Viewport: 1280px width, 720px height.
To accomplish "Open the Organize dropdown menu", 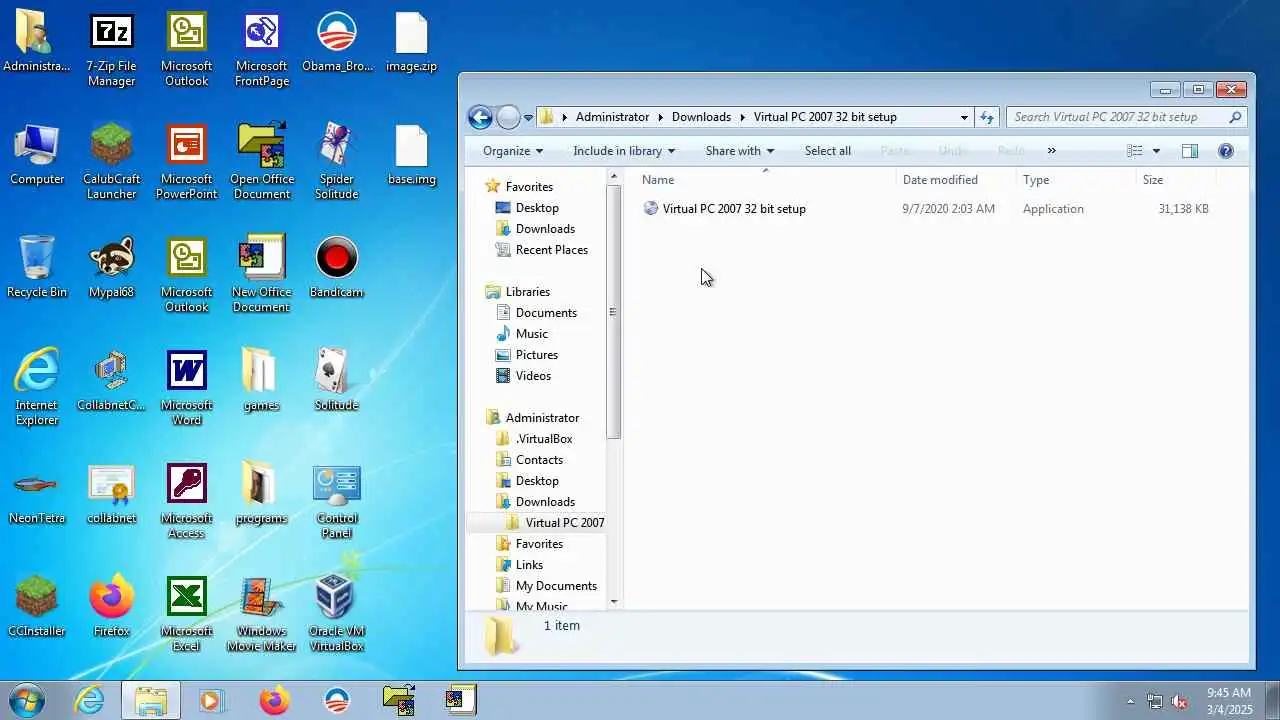I will (x=513, y=151).
